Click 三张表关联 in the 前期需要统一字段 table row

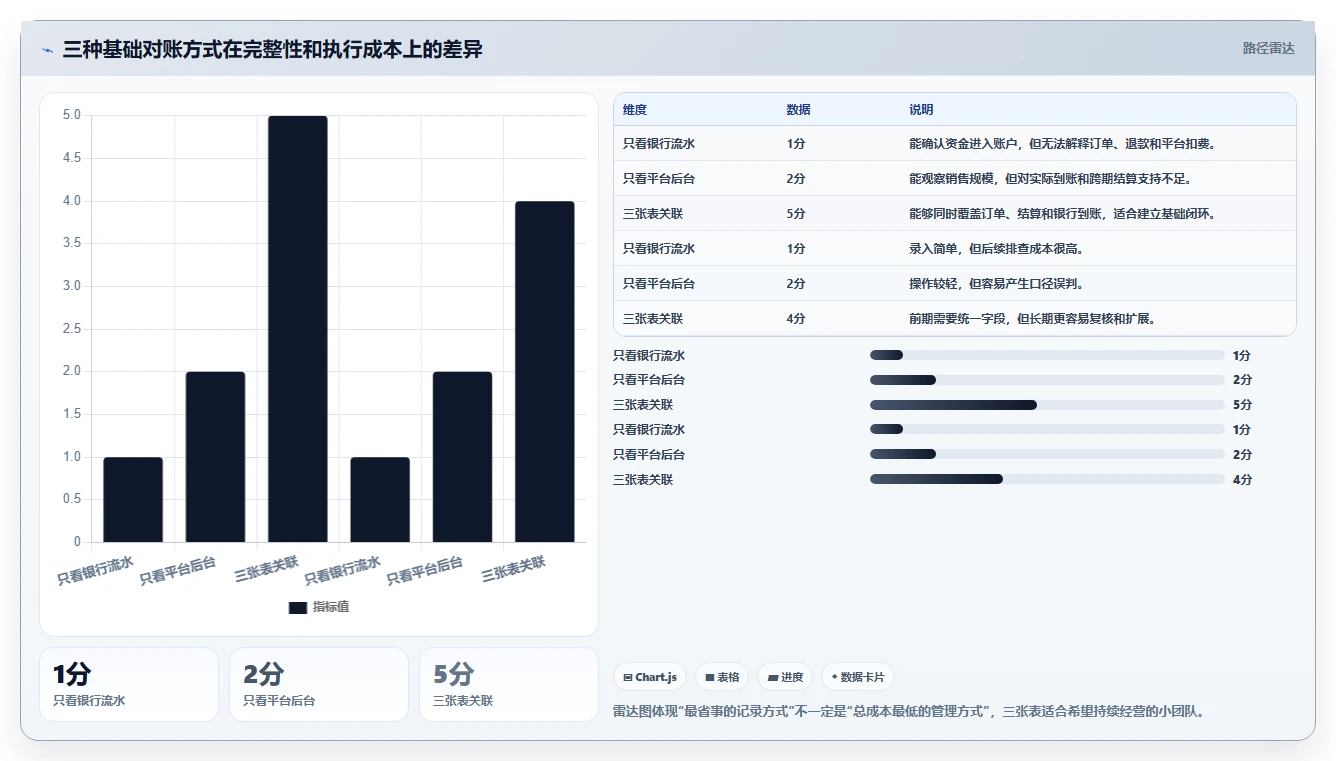pos(653,319)
